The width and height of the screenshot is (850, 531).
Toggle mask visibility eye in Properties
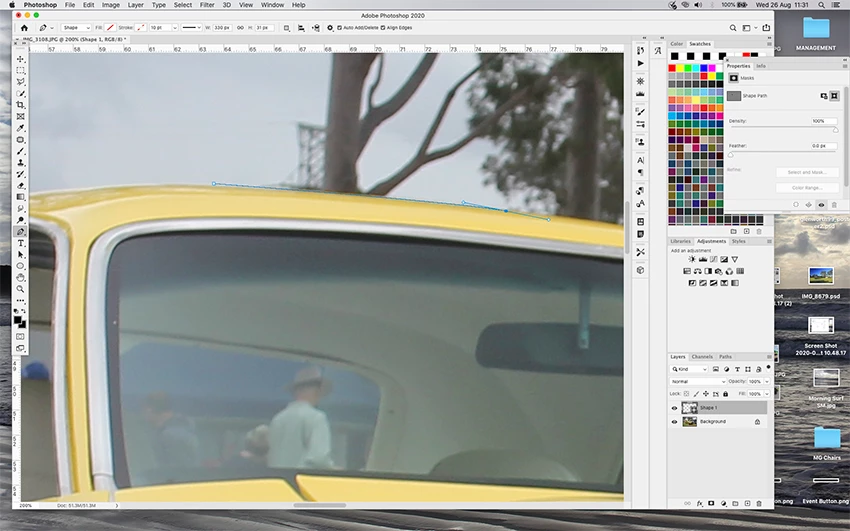[821, 205]
